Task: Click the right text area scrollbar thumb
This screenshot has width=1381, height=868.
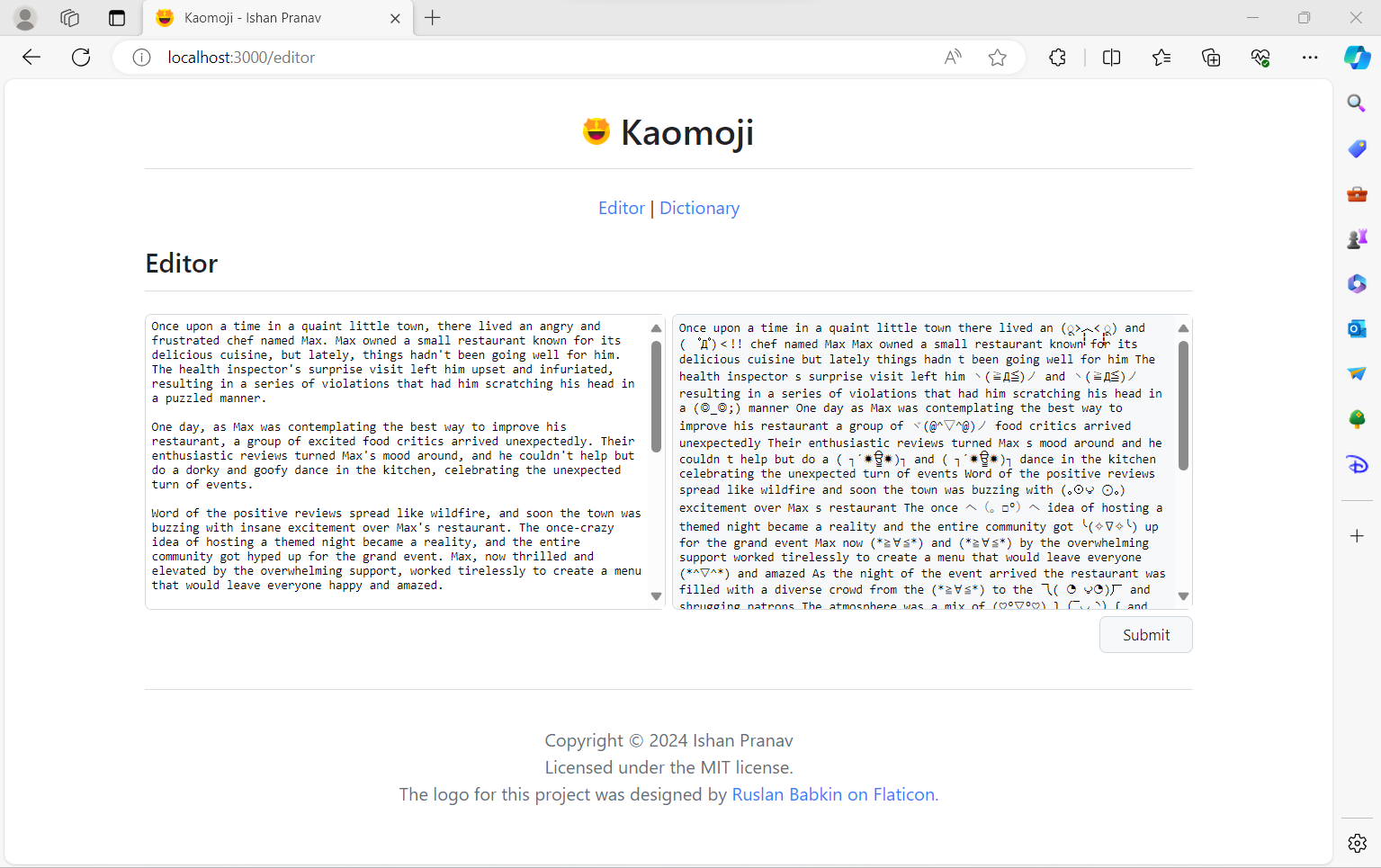Action: tap(1183, 405)
